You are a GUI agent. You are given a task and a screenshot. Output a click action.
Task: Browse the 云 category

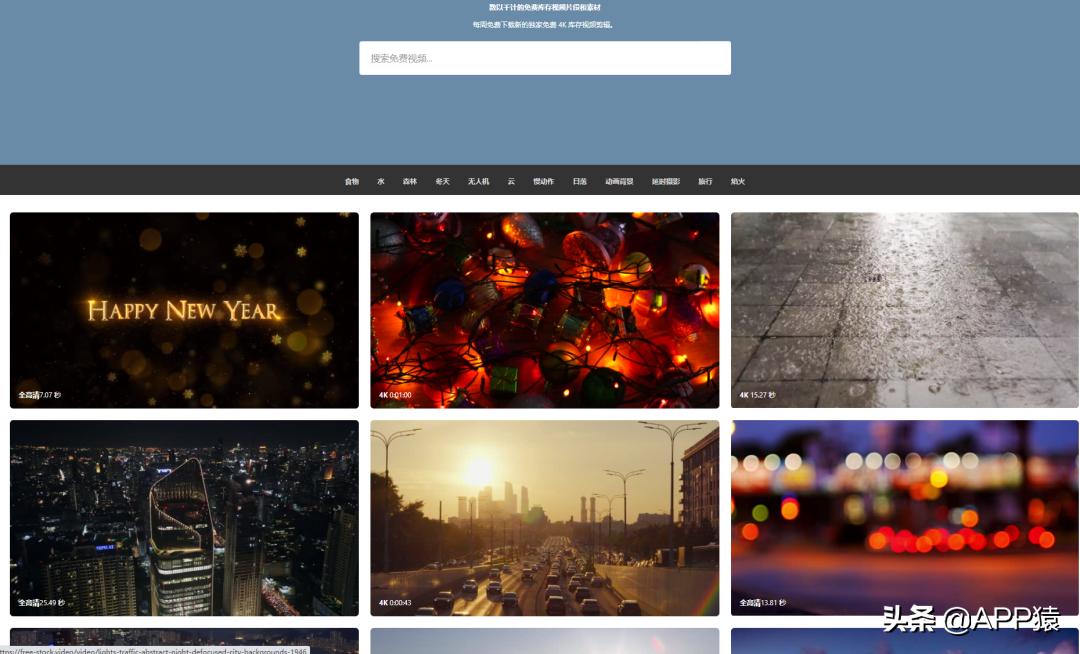[x=511, y=182]
